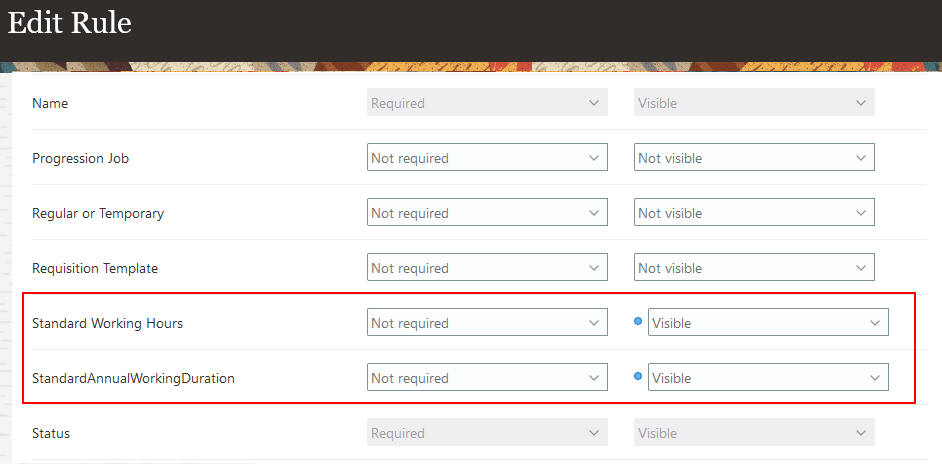Click the Edit Rule page heading
The image size is (942, 464).
(x=70, y=22)
